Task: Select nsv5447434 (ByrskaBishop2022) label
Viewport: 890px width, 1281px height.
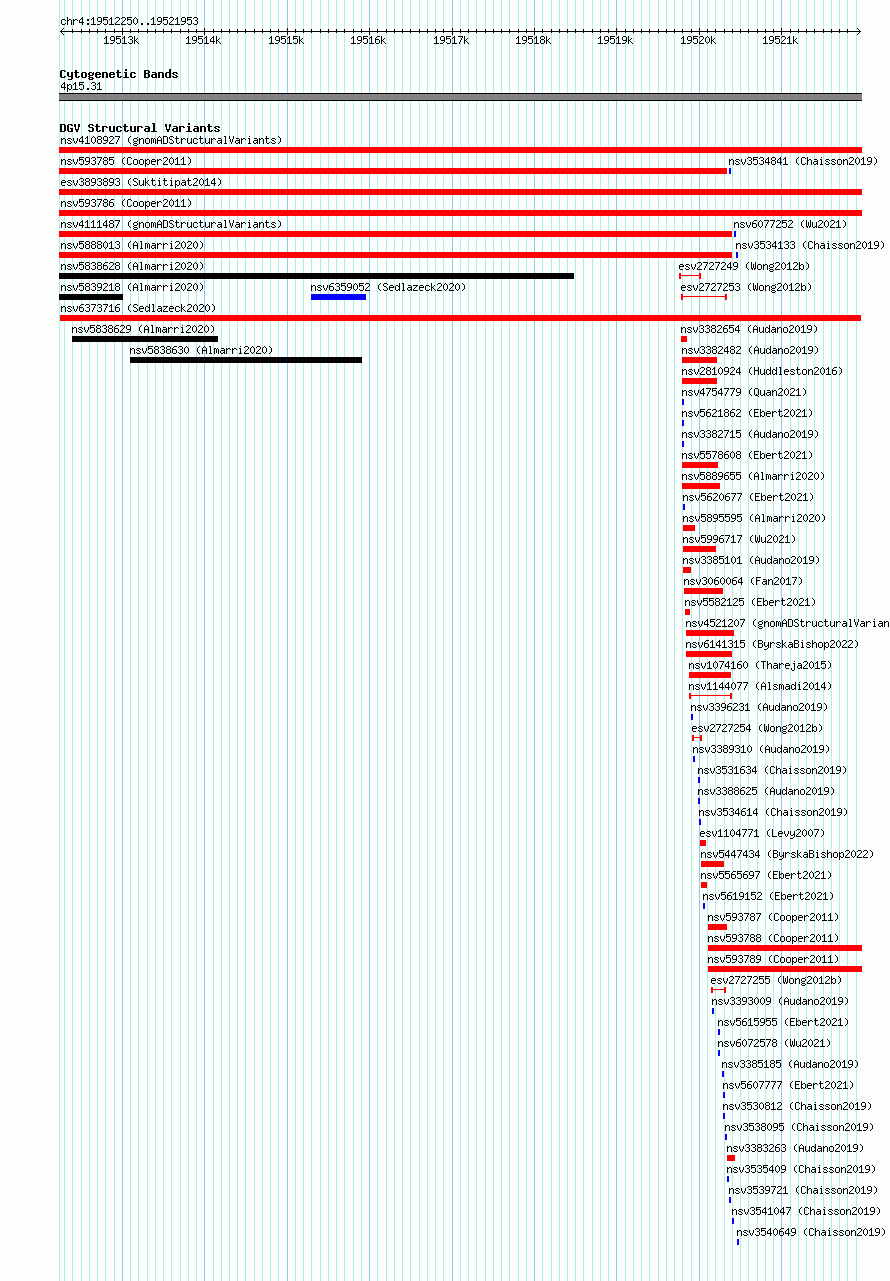Action: [787, 854]
